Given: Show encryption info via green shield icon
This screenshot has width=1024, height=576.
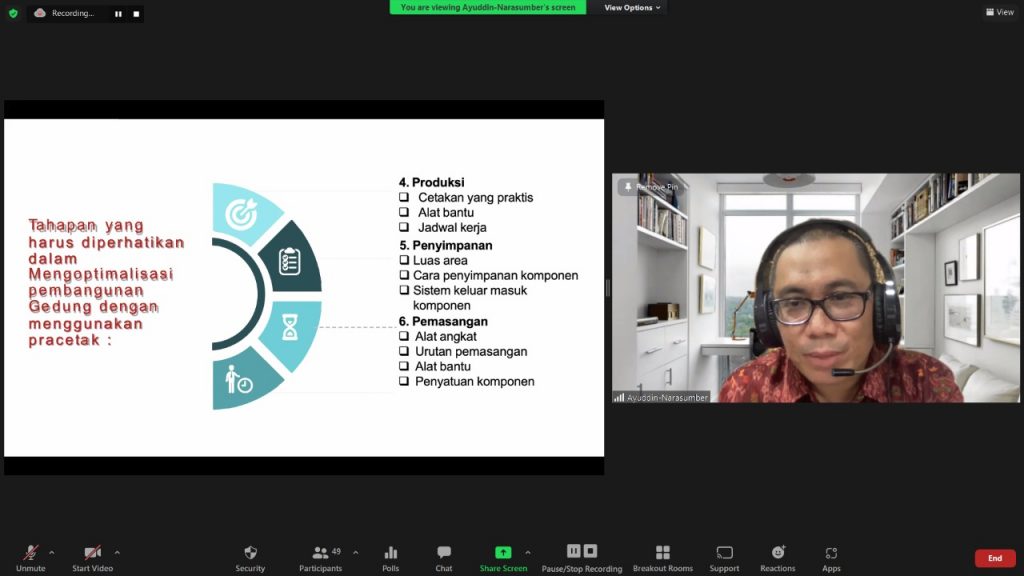Looking at the screenshot, I should click(13, 13).
